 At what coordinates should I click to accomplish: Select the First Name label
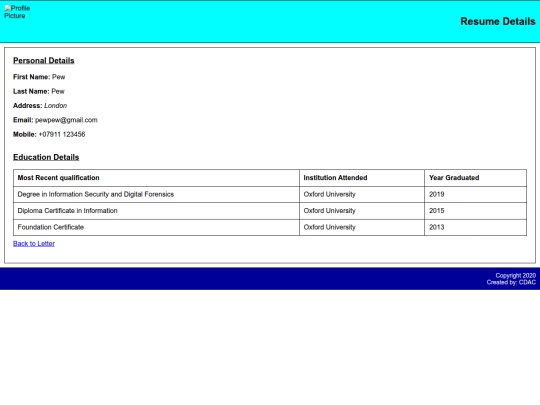click(32, 77)
